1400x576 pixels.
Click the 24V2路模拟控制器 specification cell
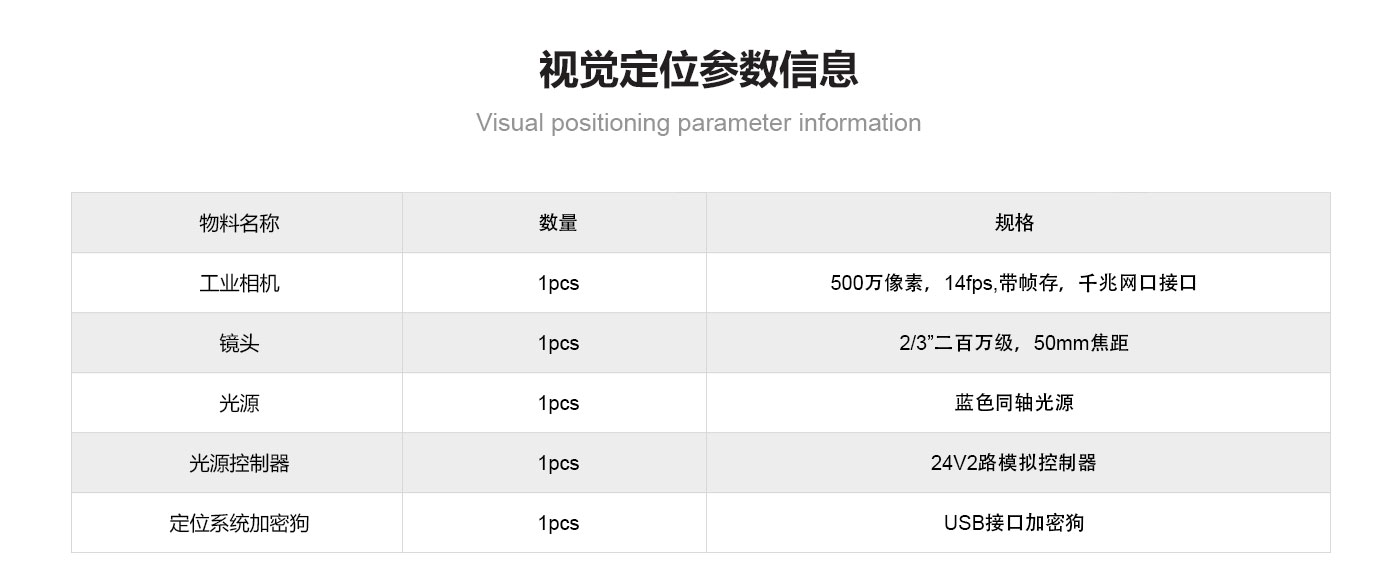coord(1014,463)
